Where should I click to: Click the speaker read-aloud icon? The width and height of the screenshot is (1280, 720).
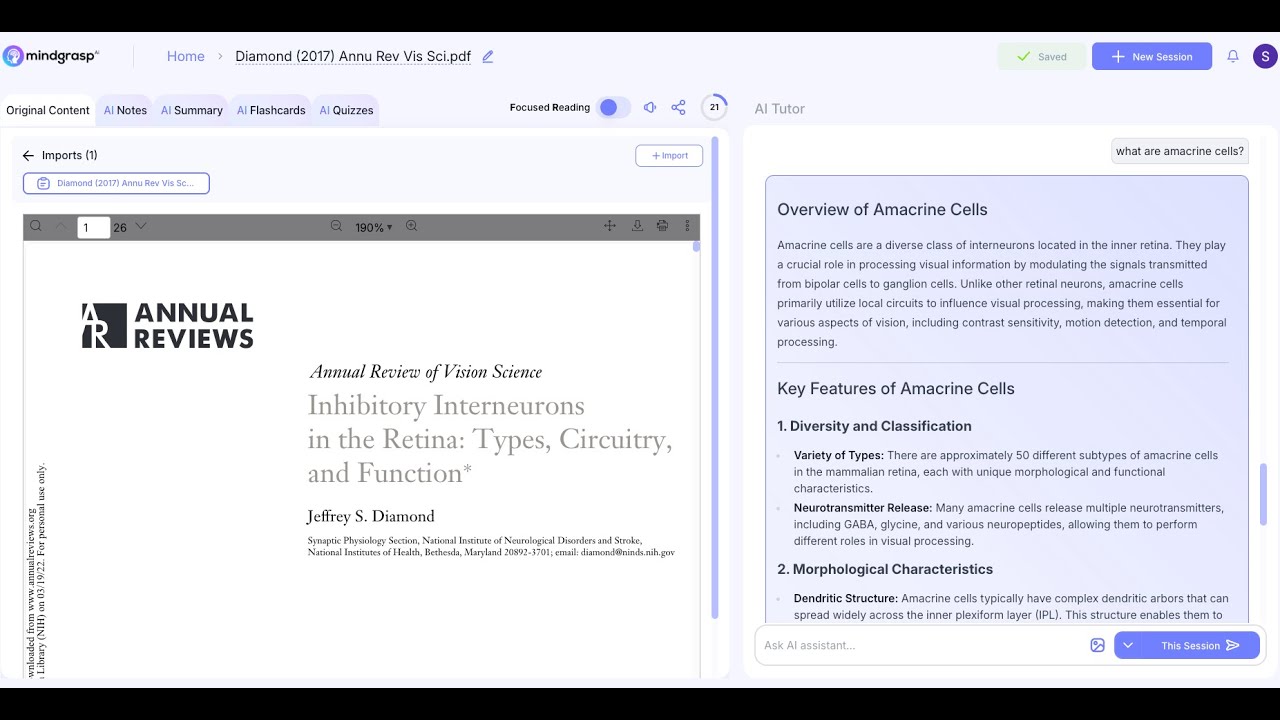pyautogui.click(x=650, y=108)
